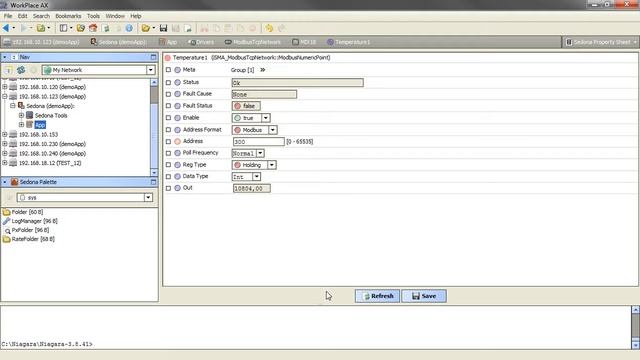Check the Meta property checkbox
This screenshot has height=360, width=640.
click(168, 70)
